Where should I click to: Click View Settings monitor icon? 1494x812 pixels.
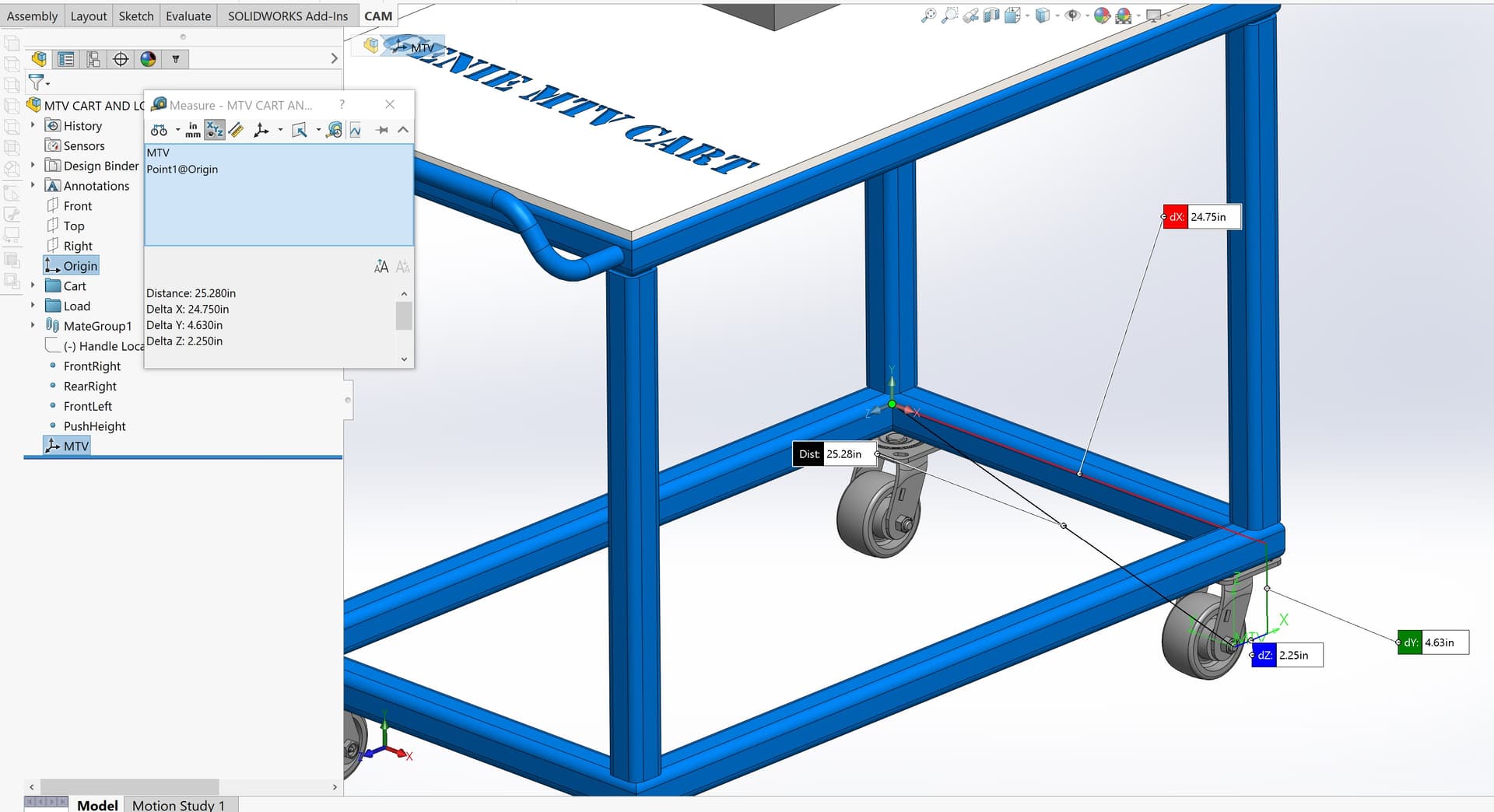coord(1154,16)
